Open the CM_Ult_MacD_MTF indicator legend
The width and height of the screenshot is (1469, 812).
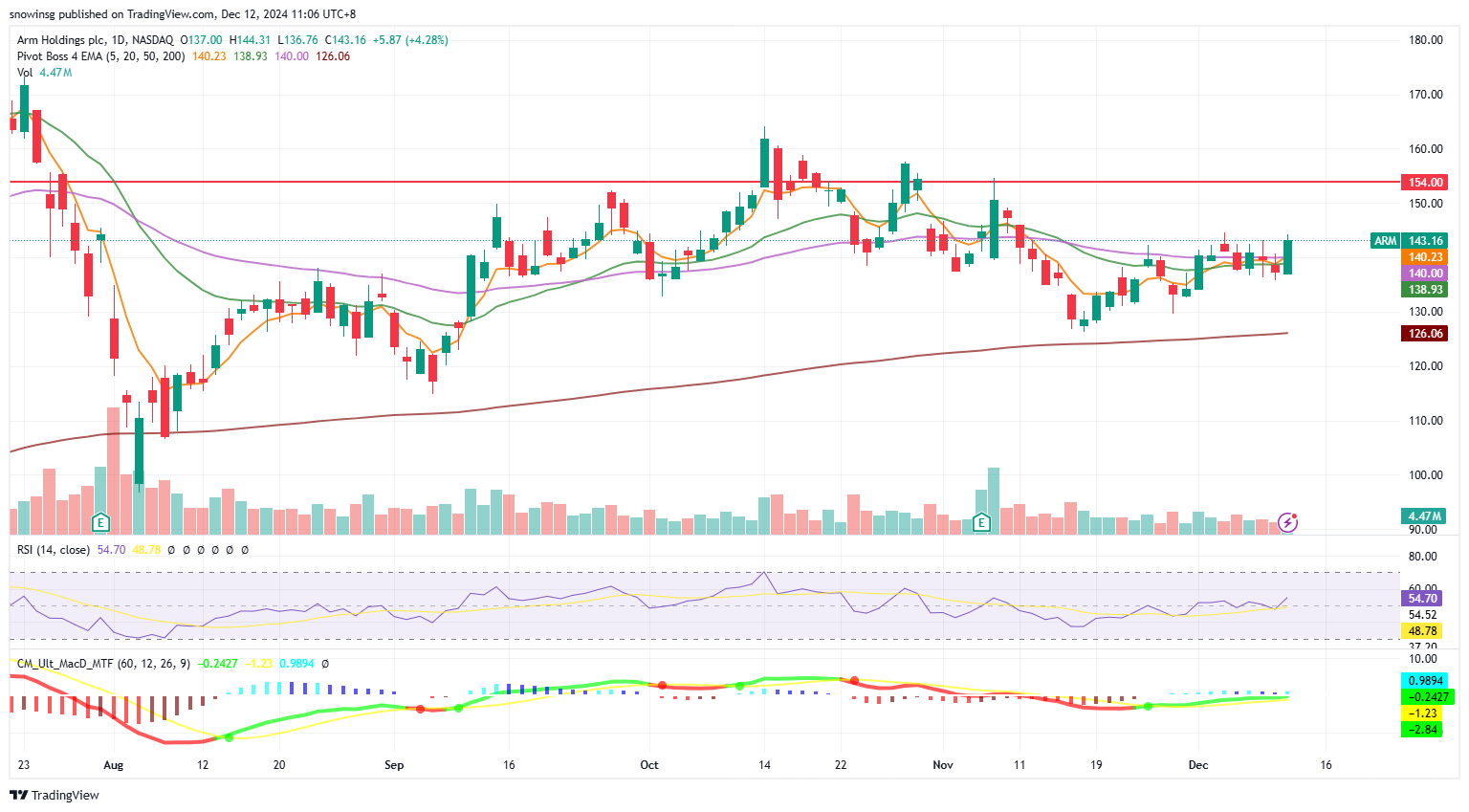point(103,664)
